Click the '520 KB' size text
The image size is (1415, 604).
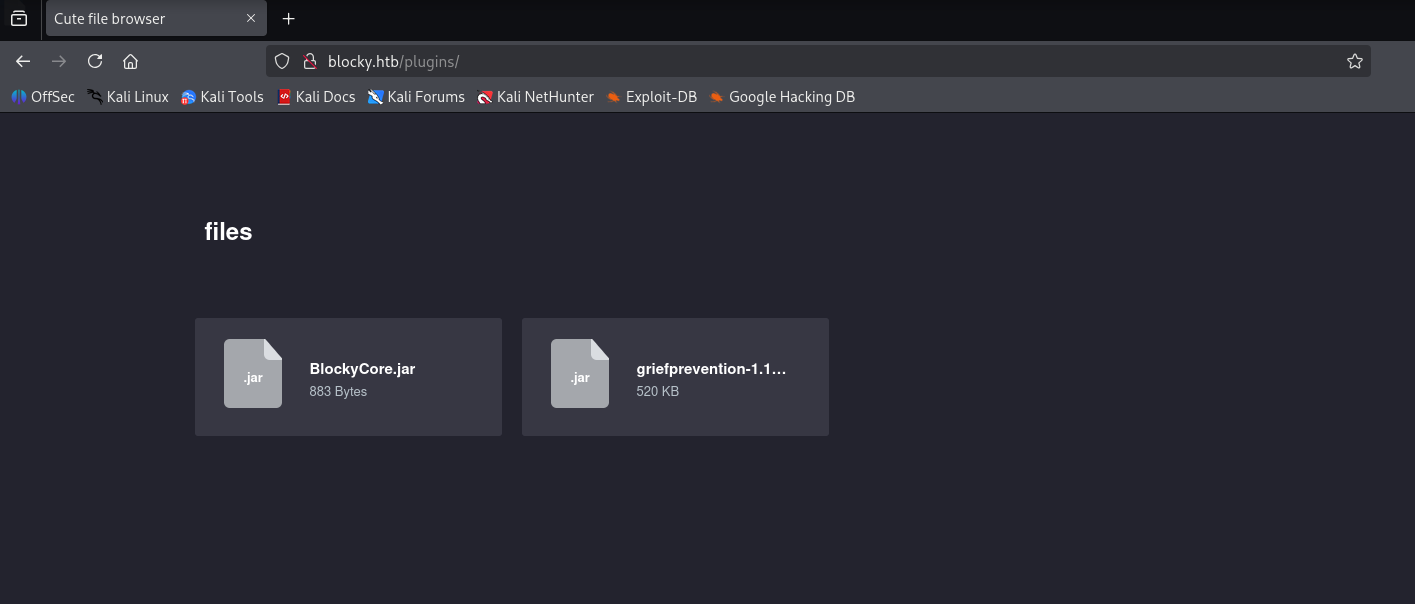[657, 391]
